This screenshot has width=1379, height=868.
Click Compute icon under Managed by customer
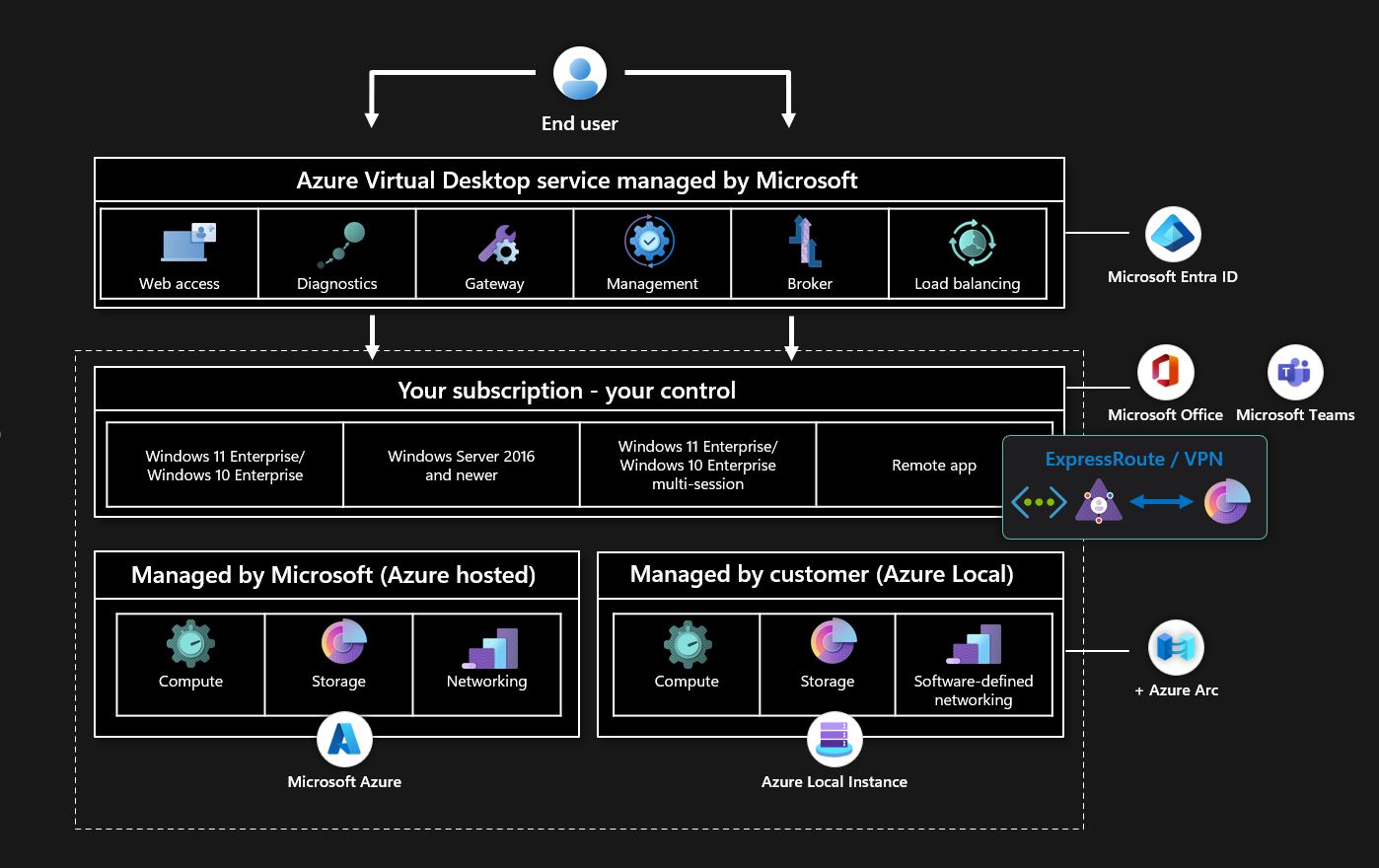click(x=688, y=644)
